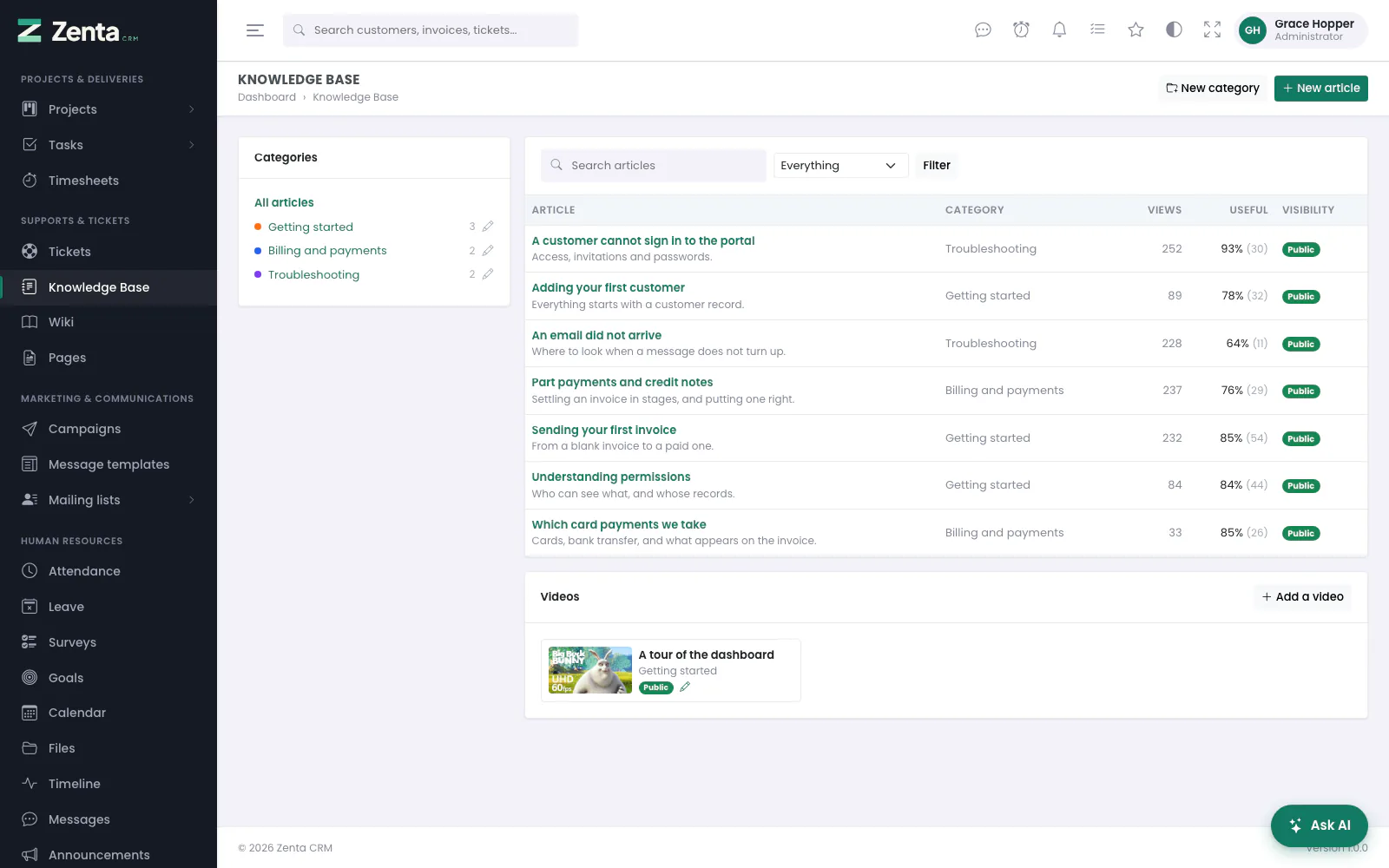The image size is (1389, 868).
Task: Click the Filter button
Action: click(937, 165)
